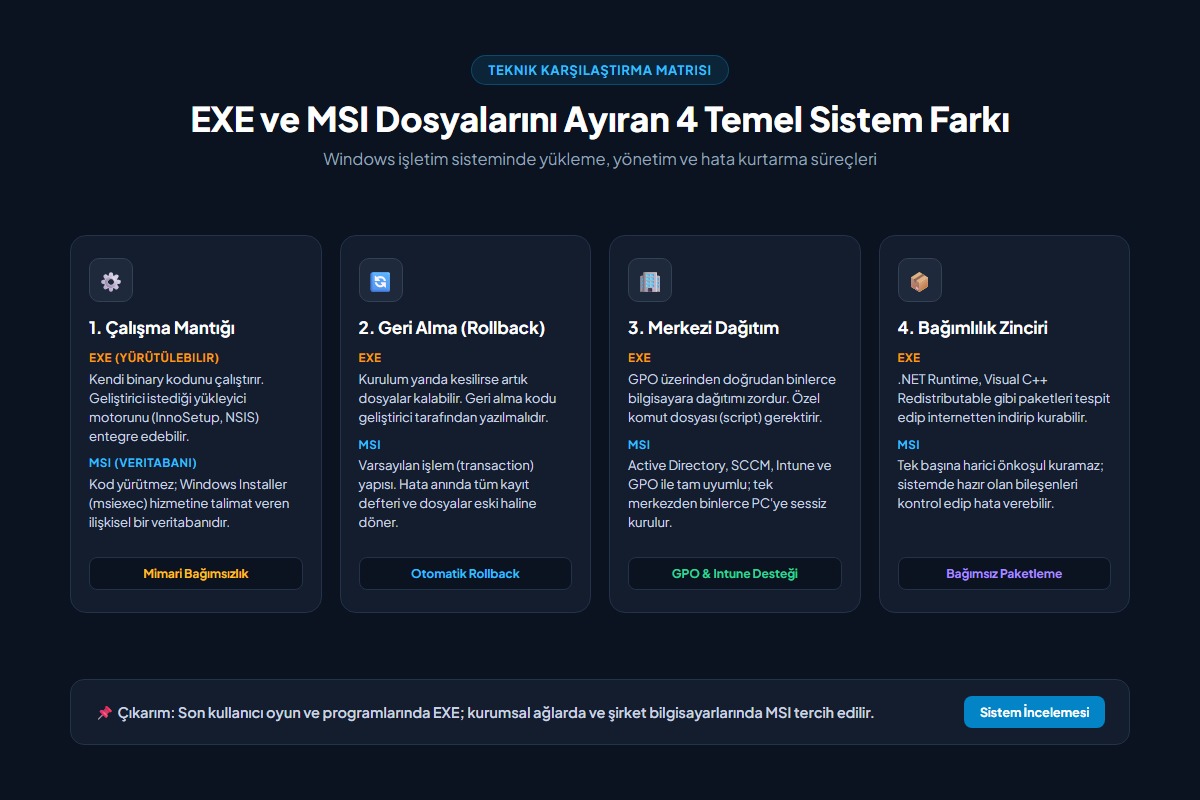This screenshot has height=800, width=1200.
Task: Click the pushpin icon beside Çıkarım text
Action: click(x=104, y=713)
